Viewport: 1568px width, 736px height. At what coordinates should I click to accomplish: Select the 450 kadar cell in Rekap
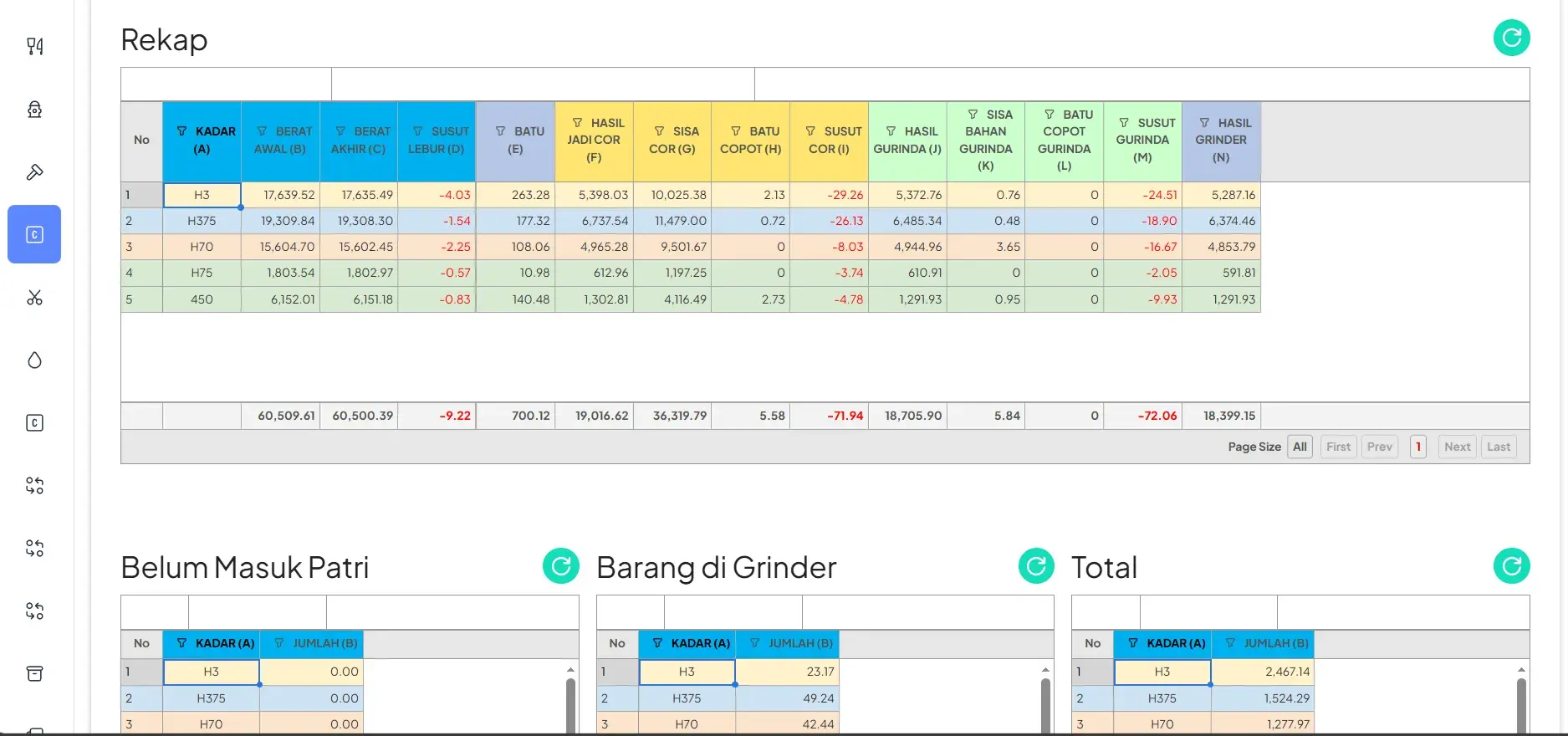pos(202,299)
